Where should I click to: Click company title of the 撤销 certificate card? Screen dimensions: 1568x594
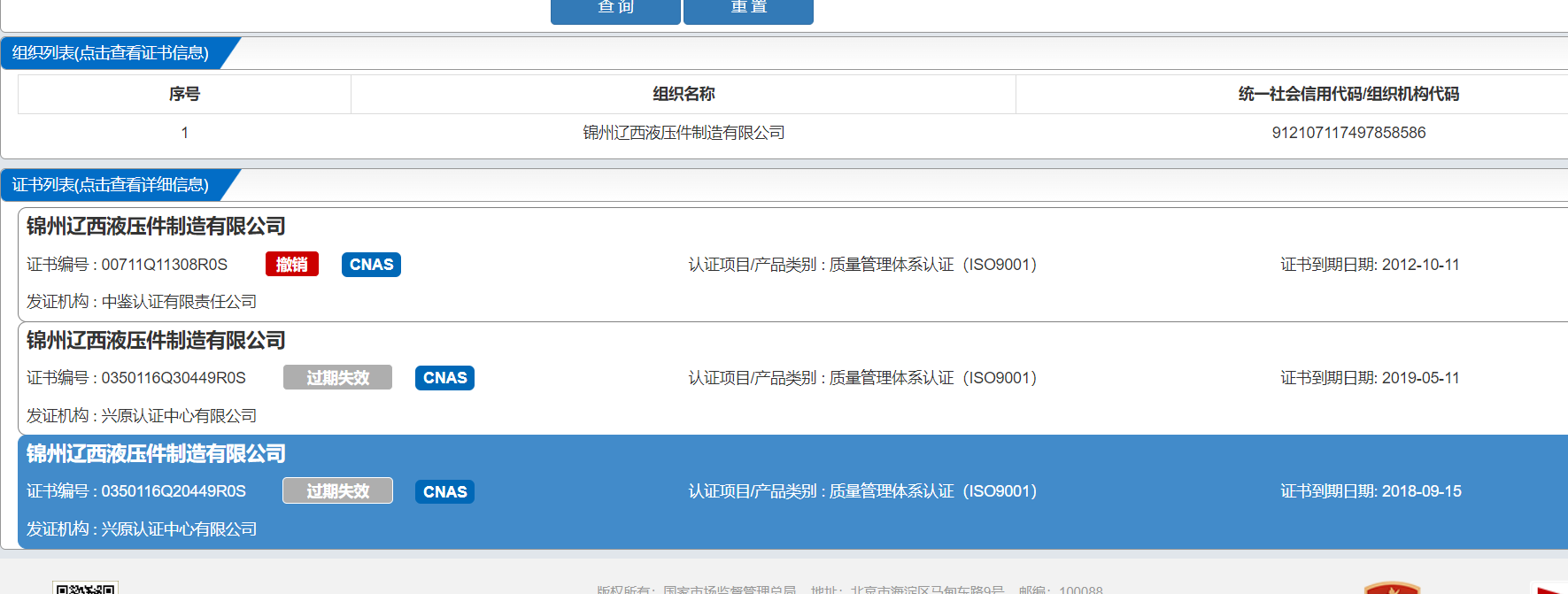(156, 227)
